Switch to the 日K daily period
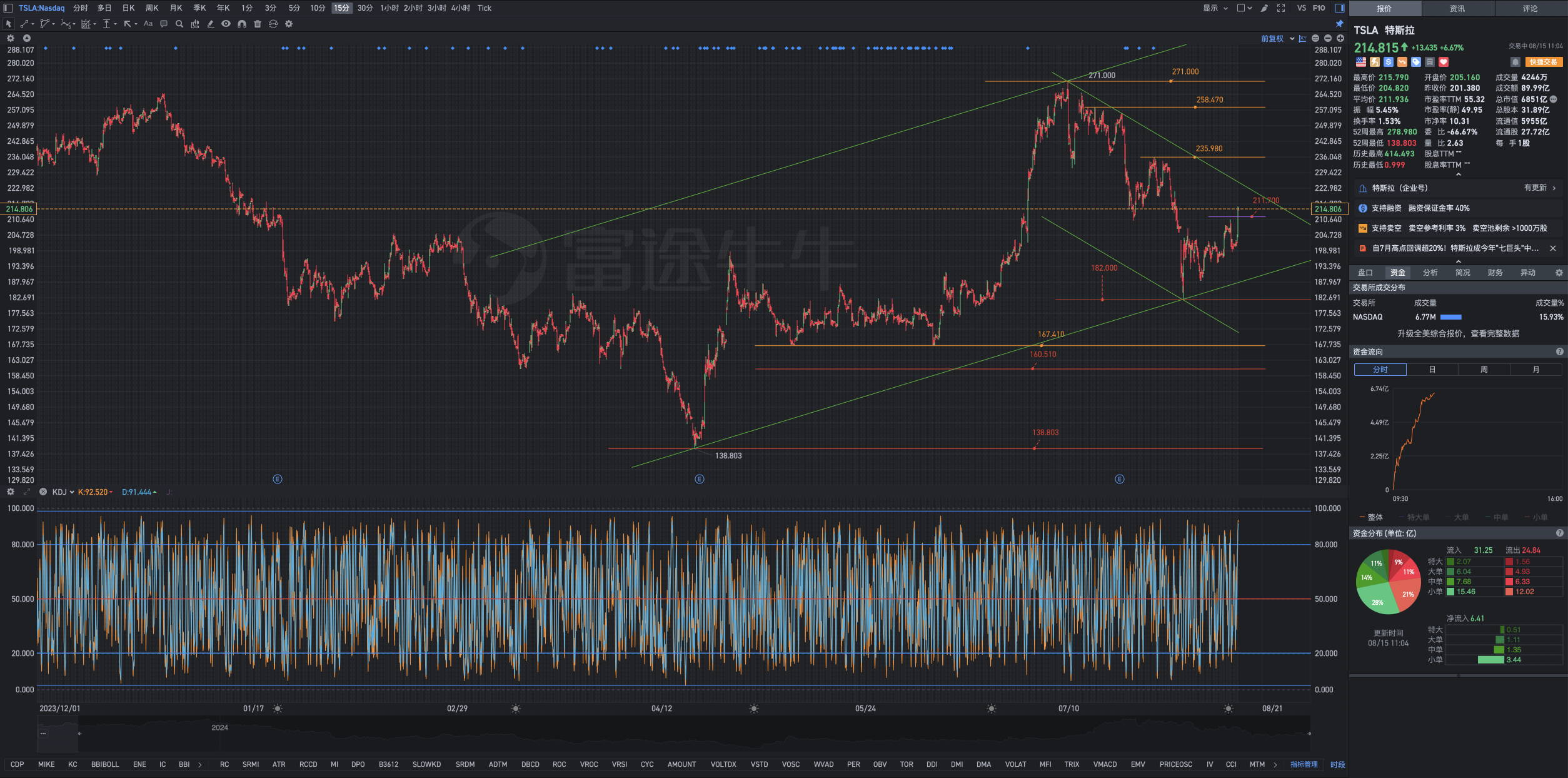The image size is (1568, 778). point(128,8)
